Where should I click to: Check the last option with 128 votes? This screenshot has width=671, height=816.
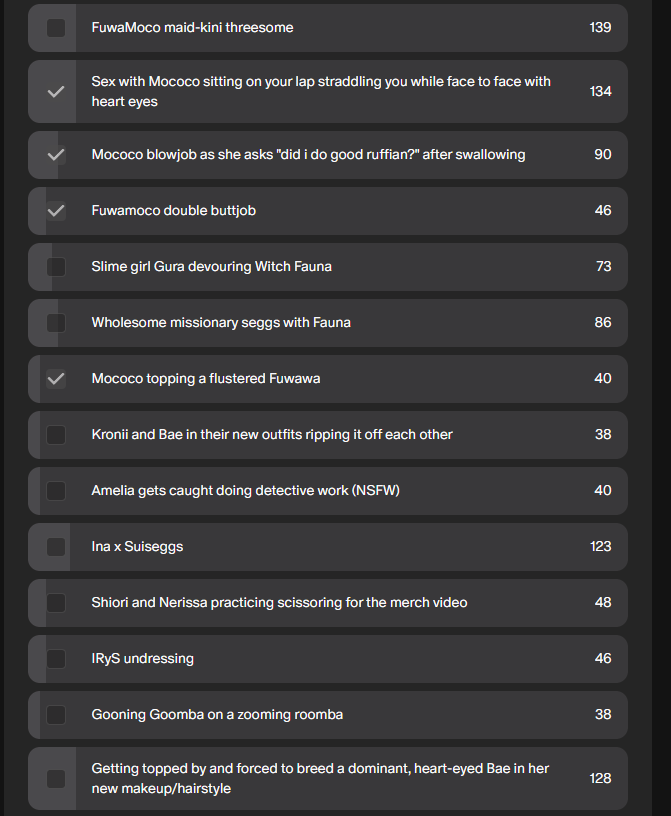pos(56,778)
